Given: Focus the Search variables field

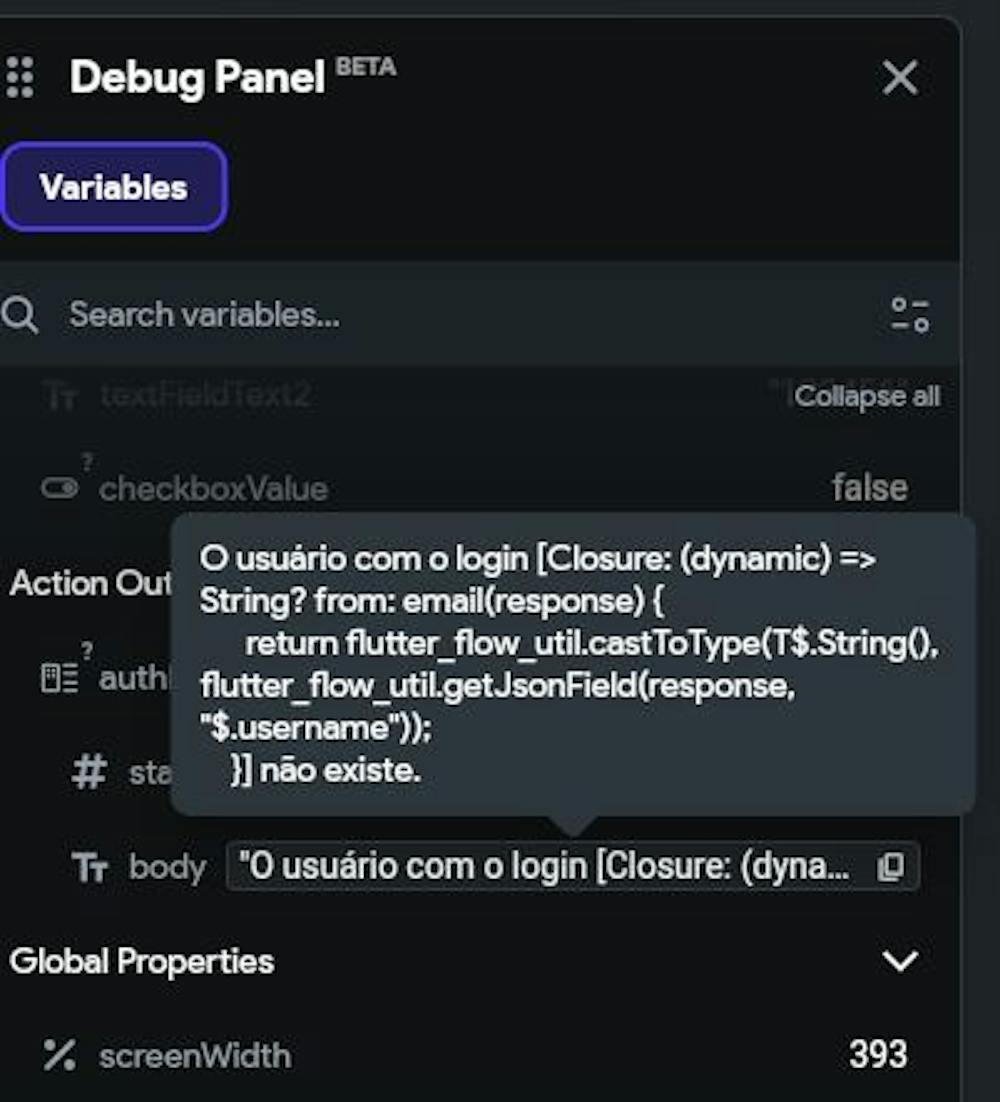Looking at the screenshot, I should [400, 315].
